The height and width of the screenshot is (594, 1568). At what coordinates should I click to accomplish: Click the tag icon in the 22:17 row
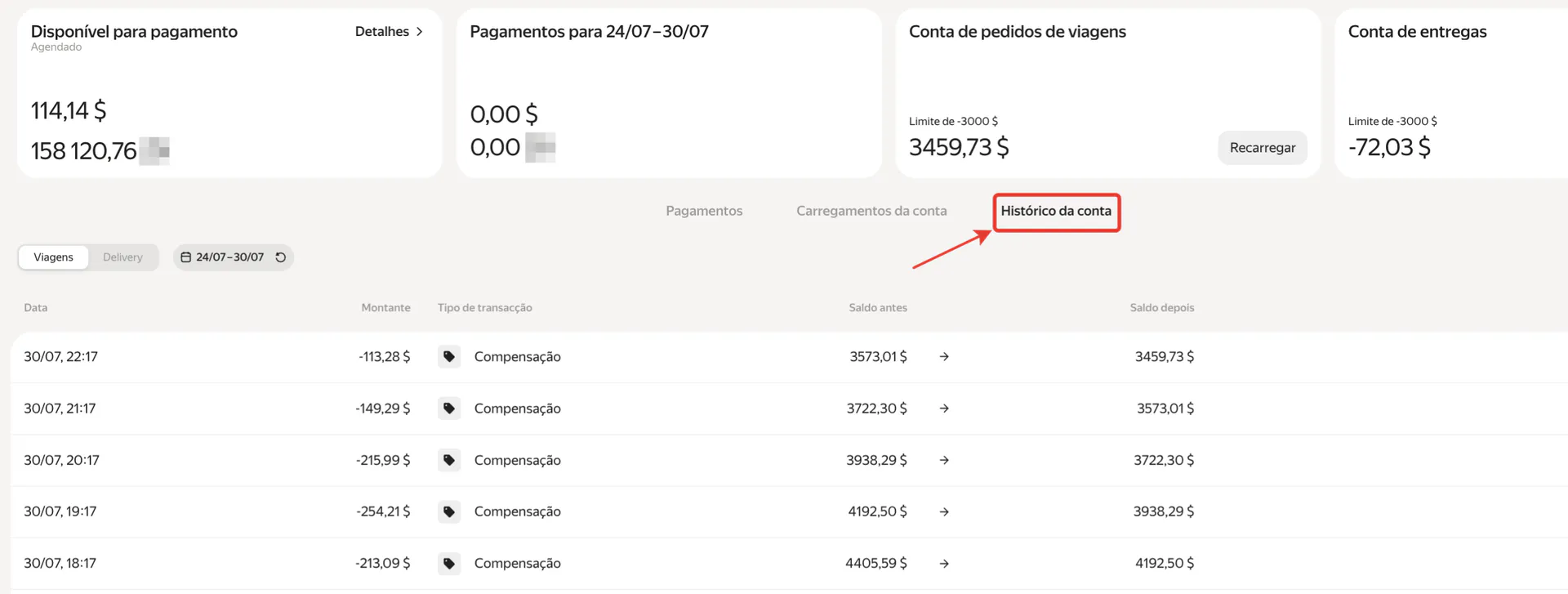pos(449,357)
